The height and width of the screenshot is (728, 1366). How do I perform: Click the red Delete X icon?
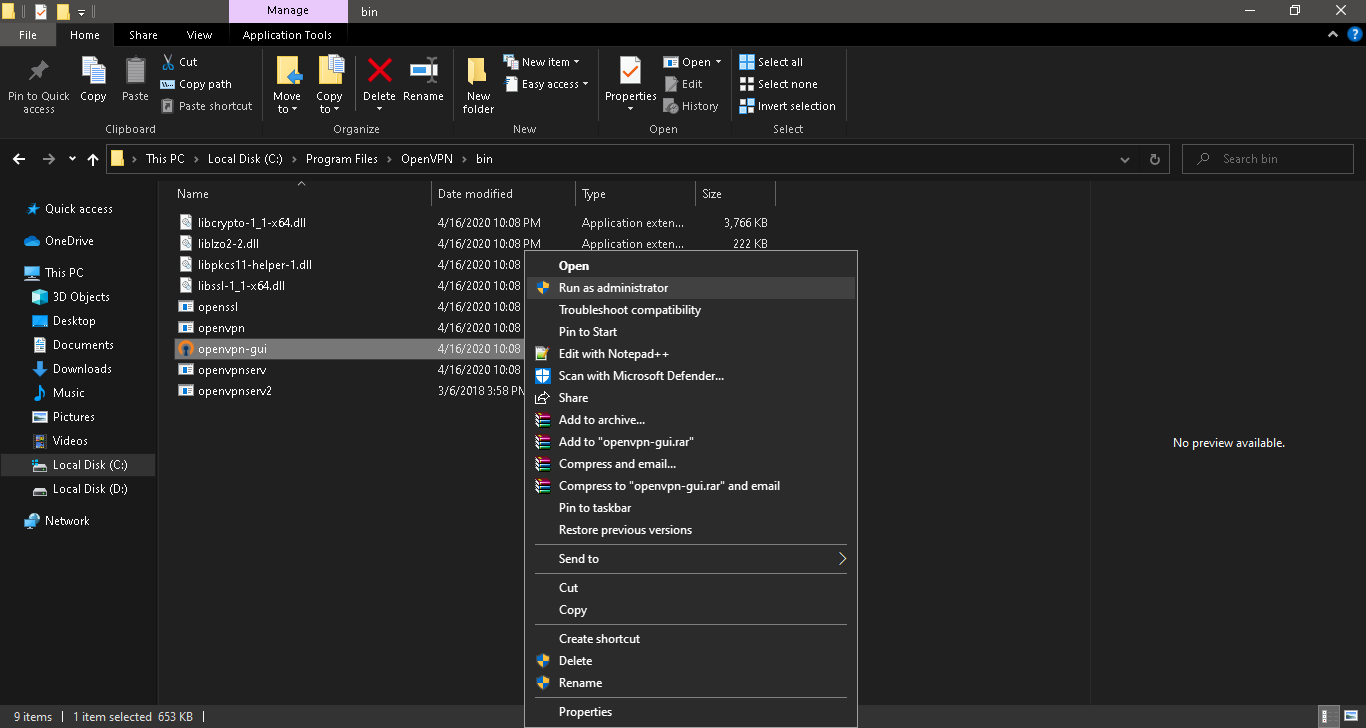[x=379, y=70]
